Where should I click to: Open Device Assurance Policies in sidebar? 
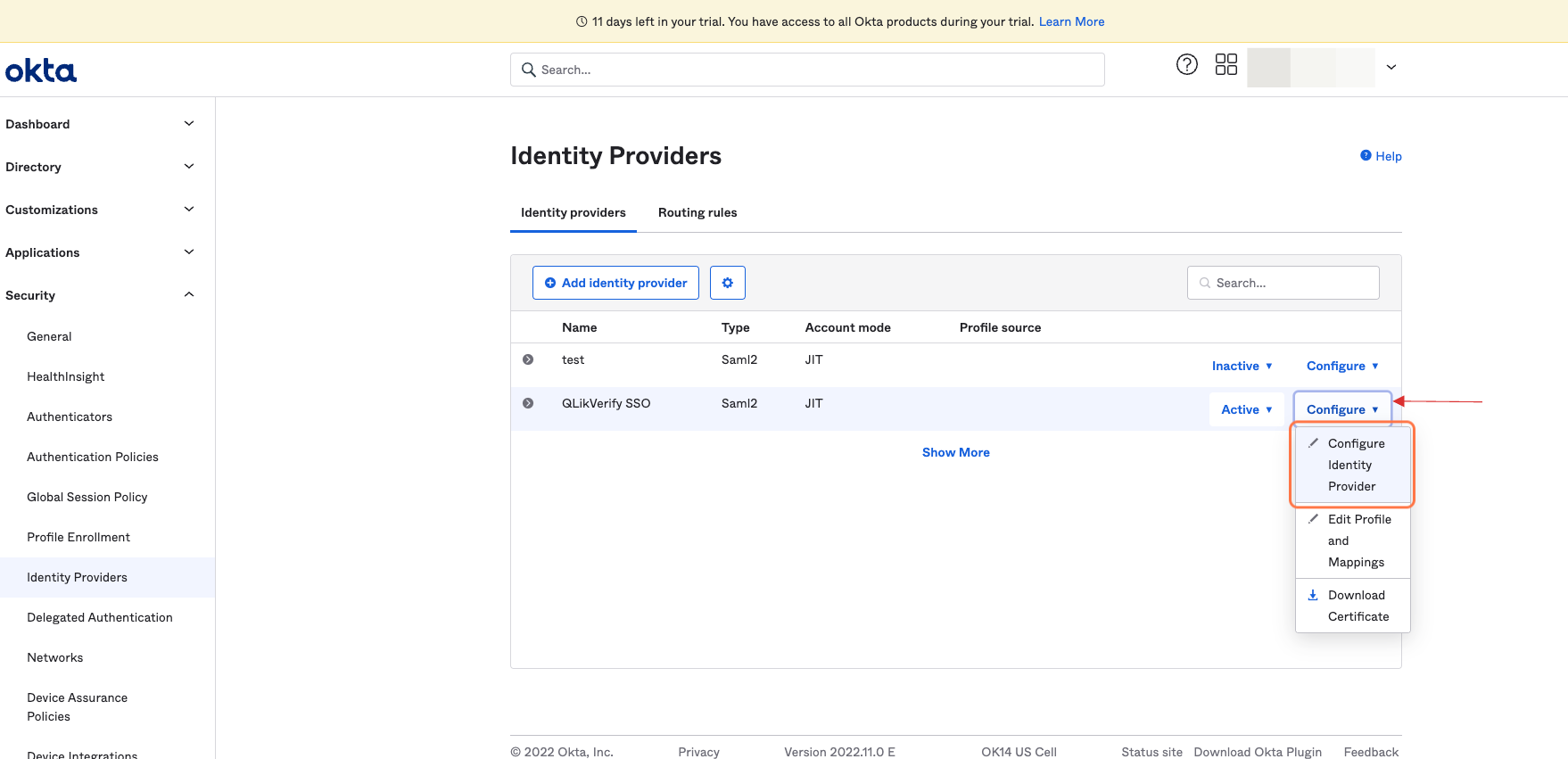(77, 706)
